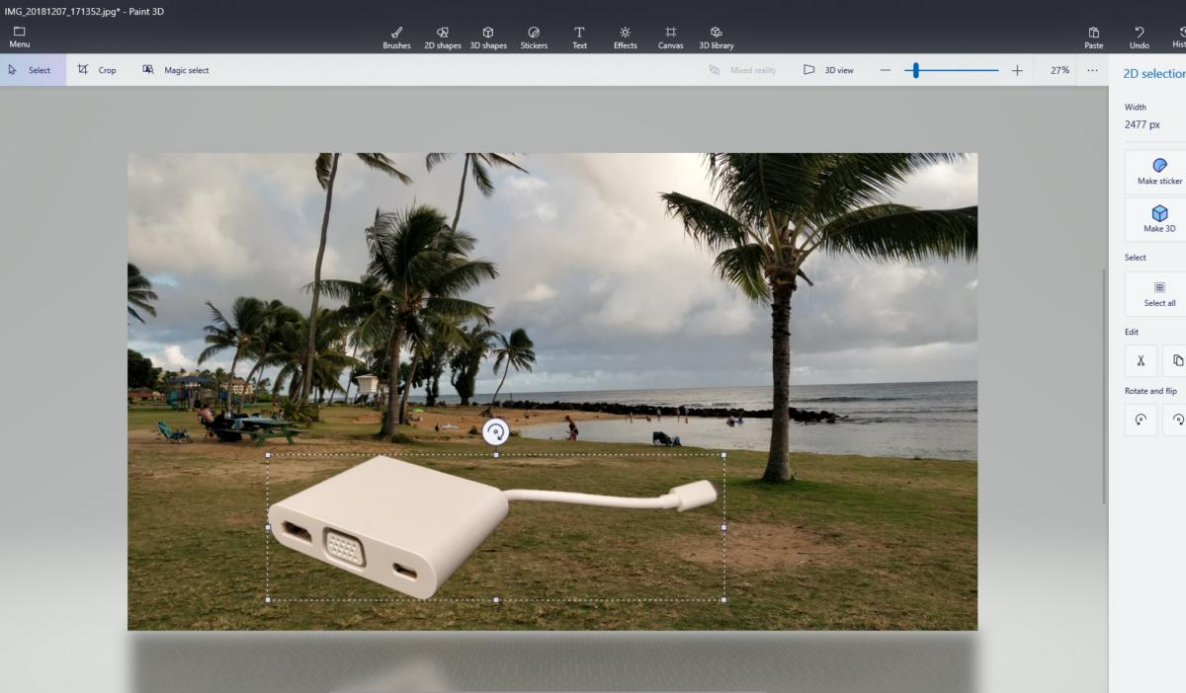Viewport: 1186px width, 693px height.
Task: Undo the last action
Action: (1139, 37)
